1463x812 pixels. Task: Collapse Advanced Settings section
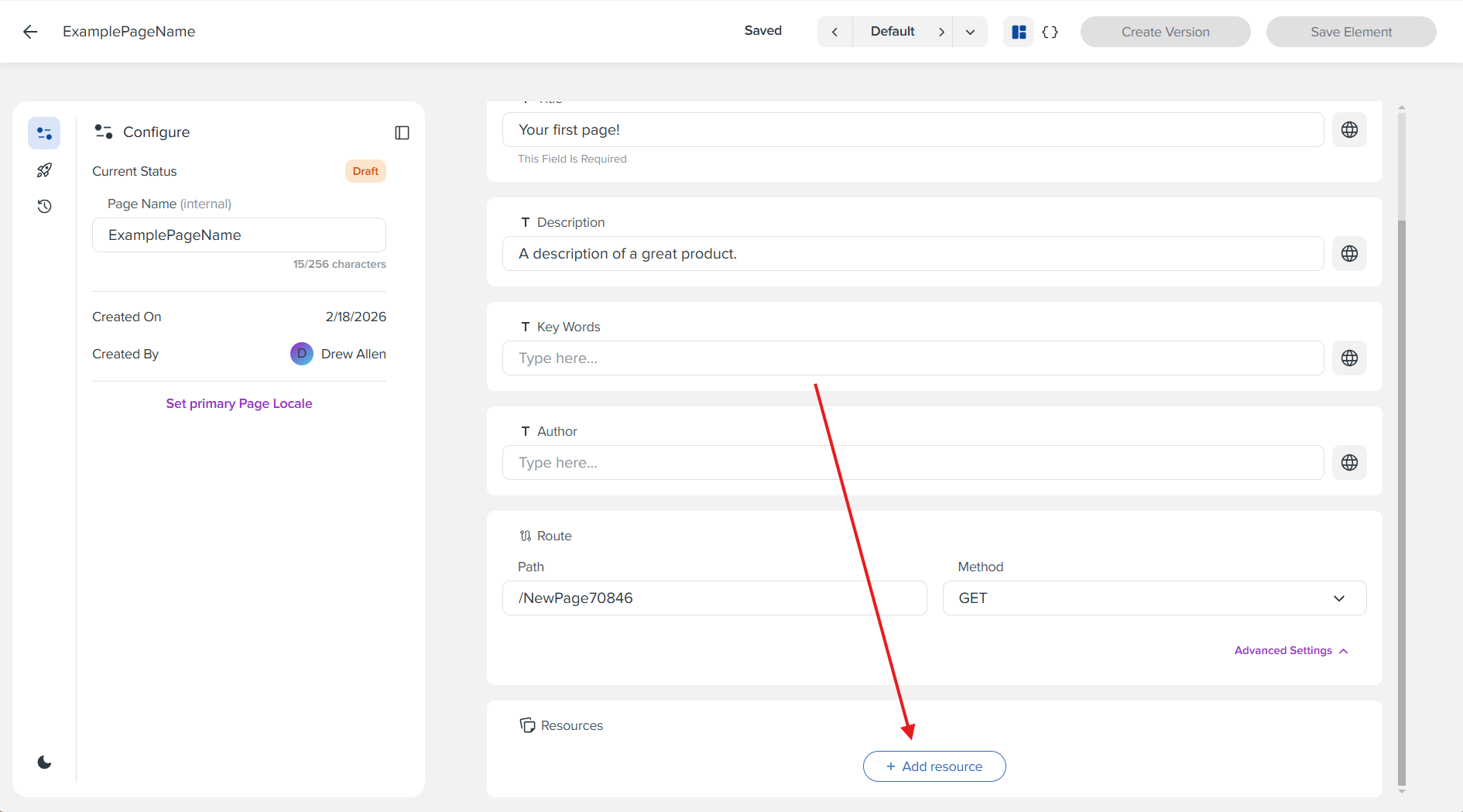pyautogui.click(x=1290, y=650)
